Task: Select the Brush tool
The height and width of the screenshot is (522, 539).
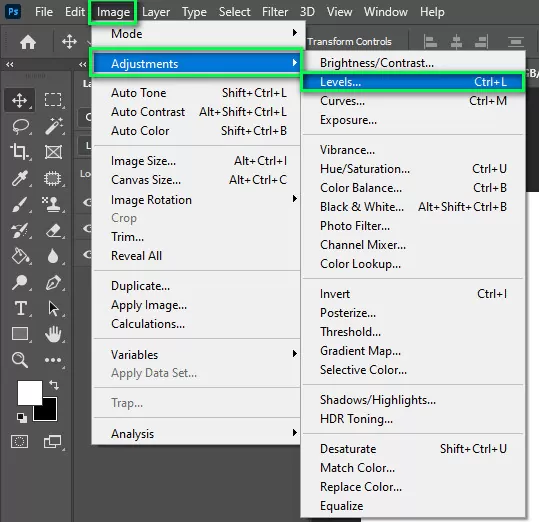Action: pos(20,204)
